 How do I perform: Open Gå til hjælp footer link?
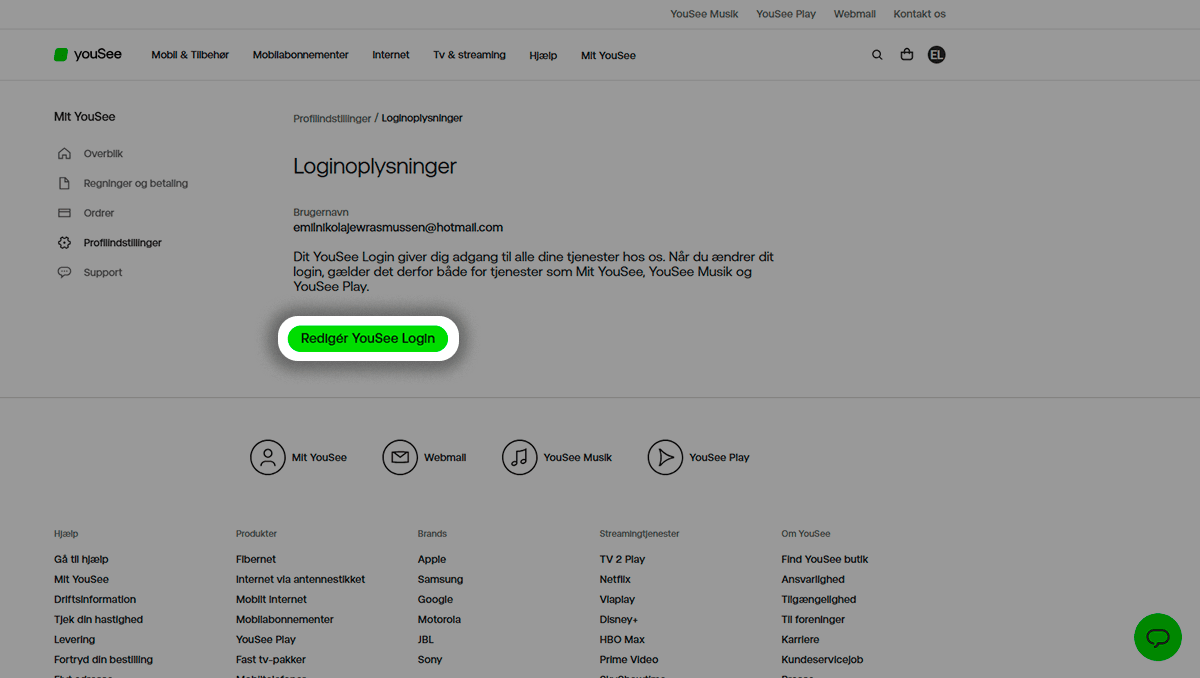pyautogui.click(x=81, y=559)
